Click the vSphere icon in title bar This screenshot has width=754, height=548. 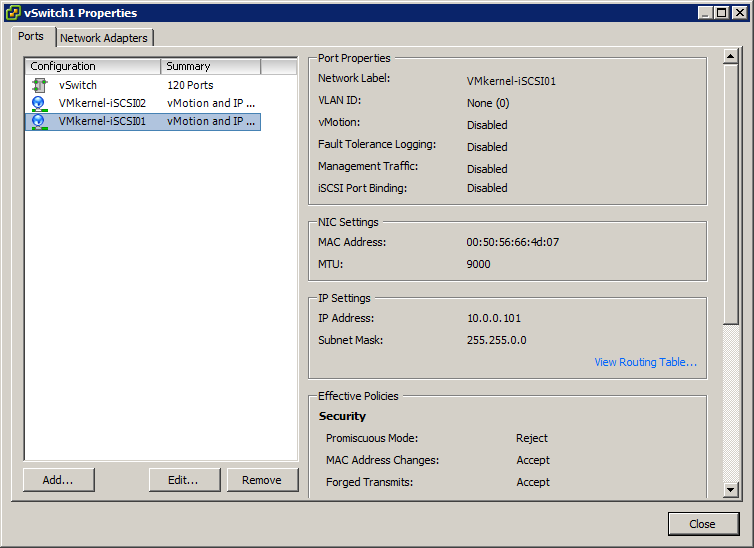click(12, 13)
